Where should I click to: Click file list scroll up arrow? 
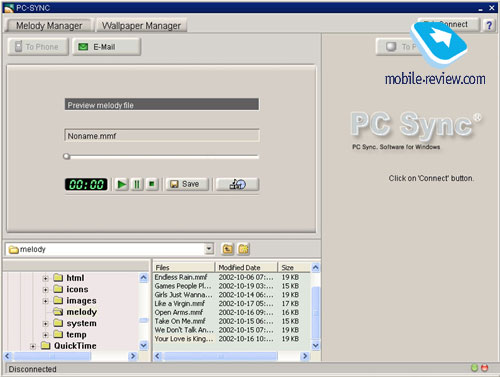coord(316,267)
